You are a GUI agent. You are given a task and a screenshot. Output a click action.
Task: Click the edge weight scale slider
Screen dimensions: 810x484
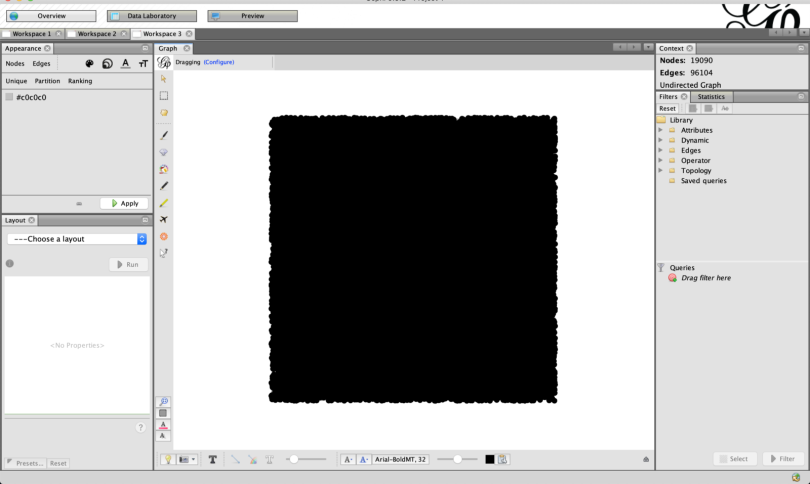(306, 459)
